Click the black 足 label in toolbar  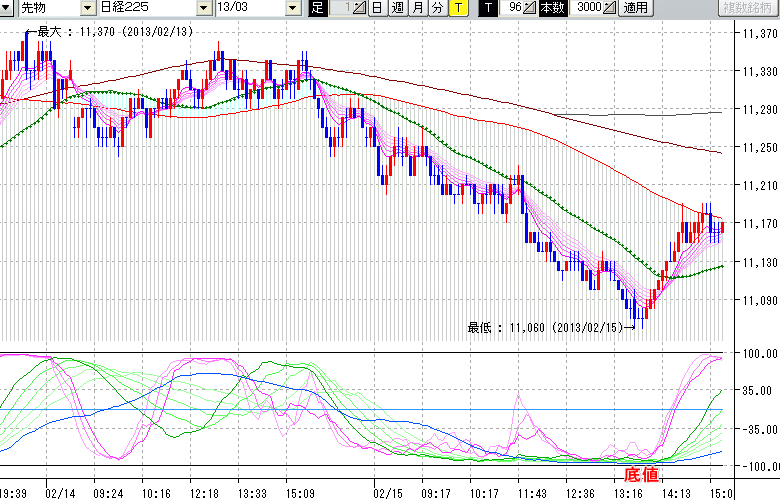[318, 8]
